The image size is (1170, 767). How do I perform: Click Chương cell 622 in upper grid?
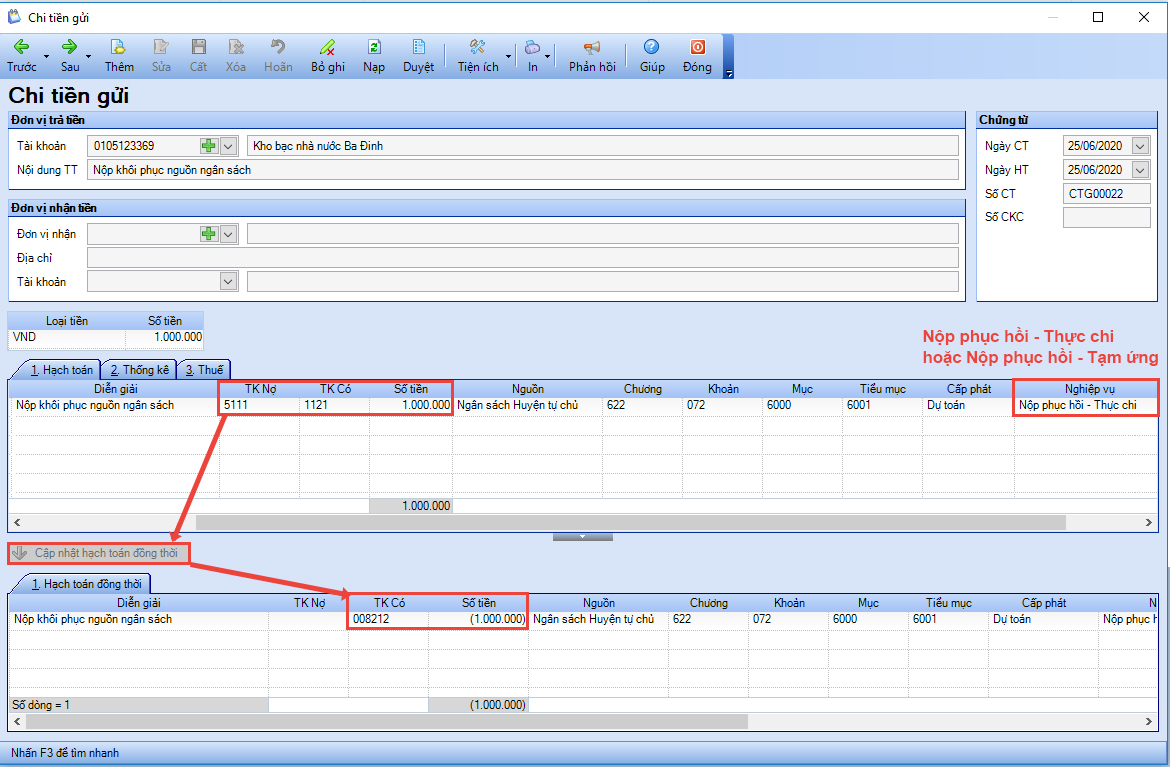(x=642, y=405)
